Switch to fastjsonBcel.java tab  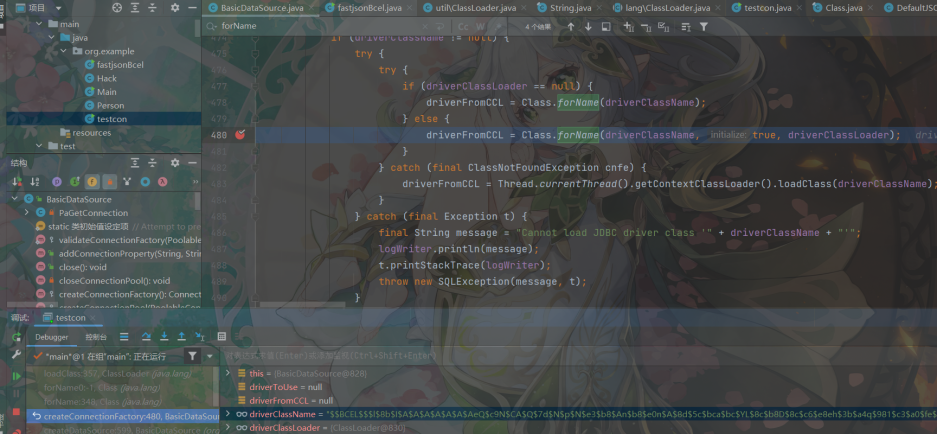tap(370, 8)
